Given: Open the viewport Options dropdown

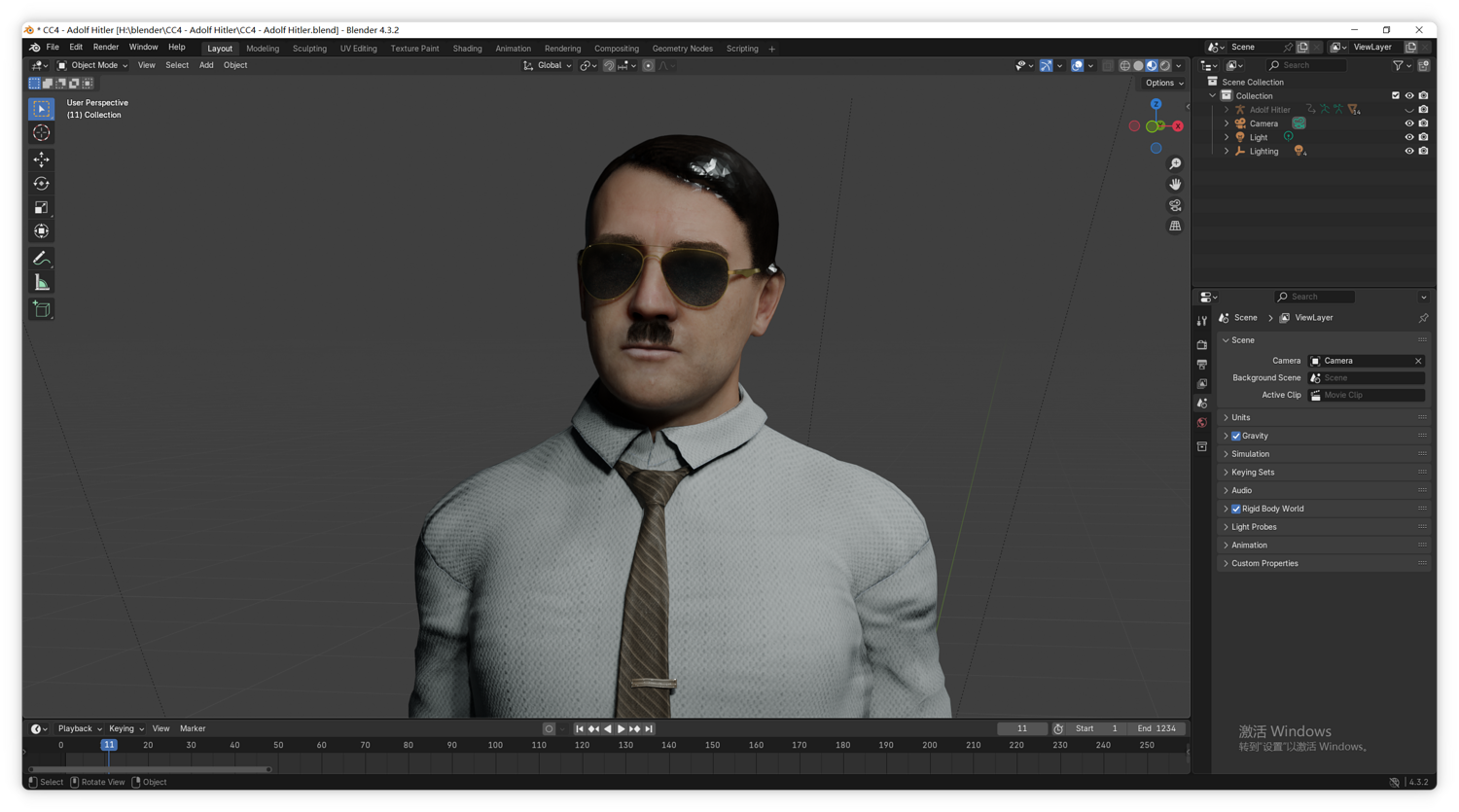Looking at the screenshot, I should pos(1164,83).
